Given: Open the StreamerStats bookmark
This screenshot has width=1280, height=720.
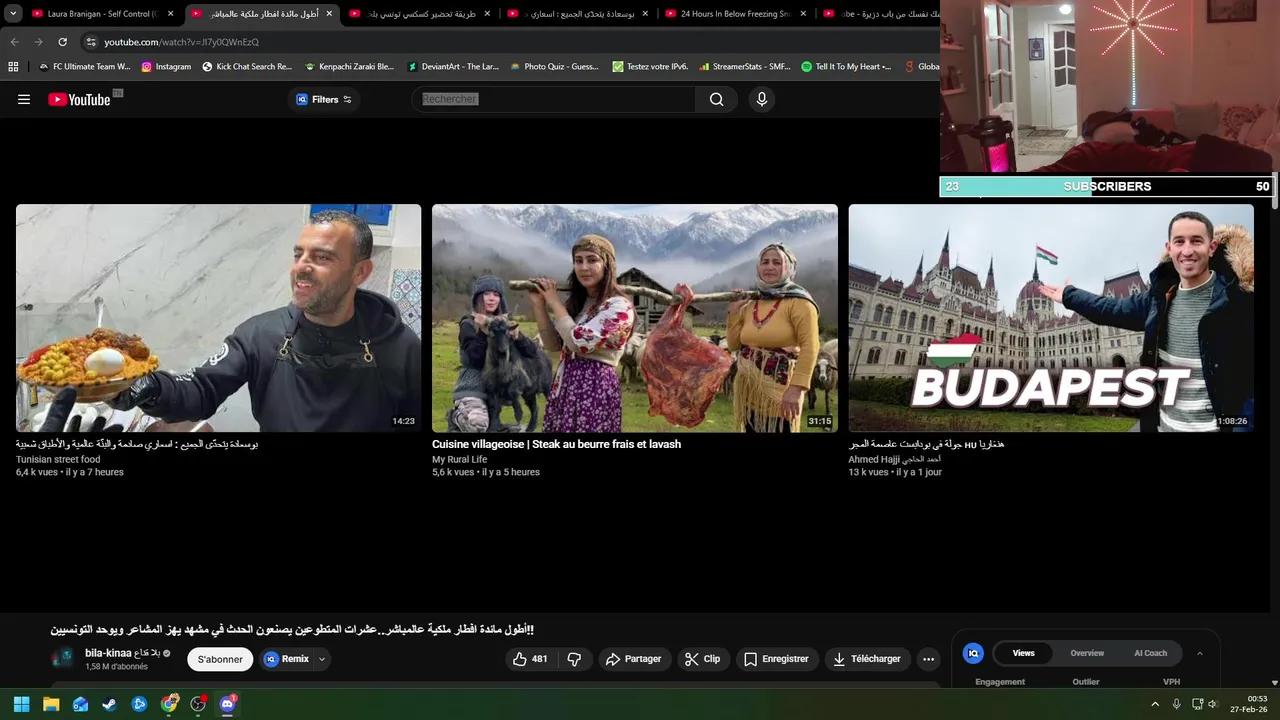Looking at the screenshot, I should tap(745, 67).
